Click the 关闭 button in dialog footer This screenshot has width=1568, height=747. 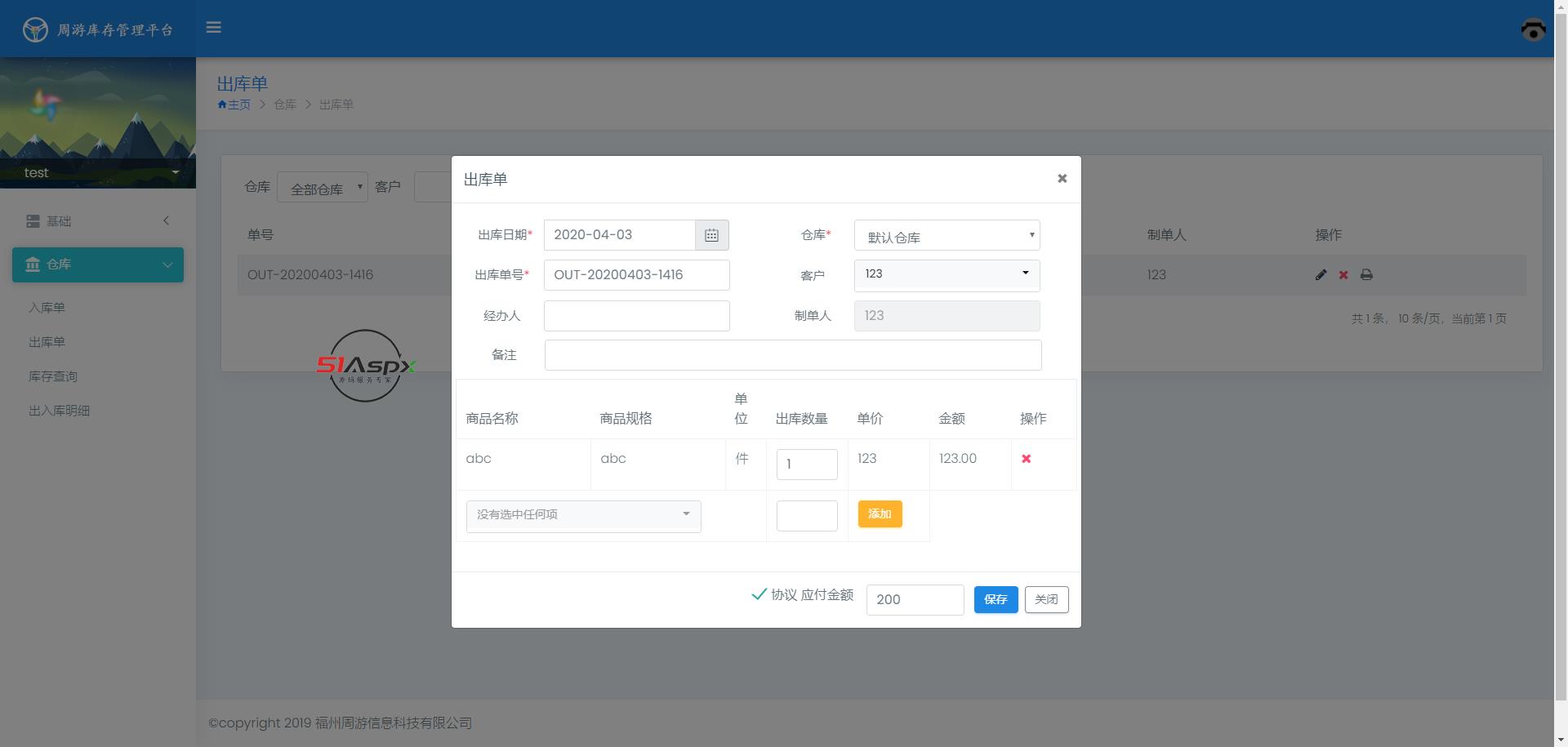click(x=1046, y=600)
